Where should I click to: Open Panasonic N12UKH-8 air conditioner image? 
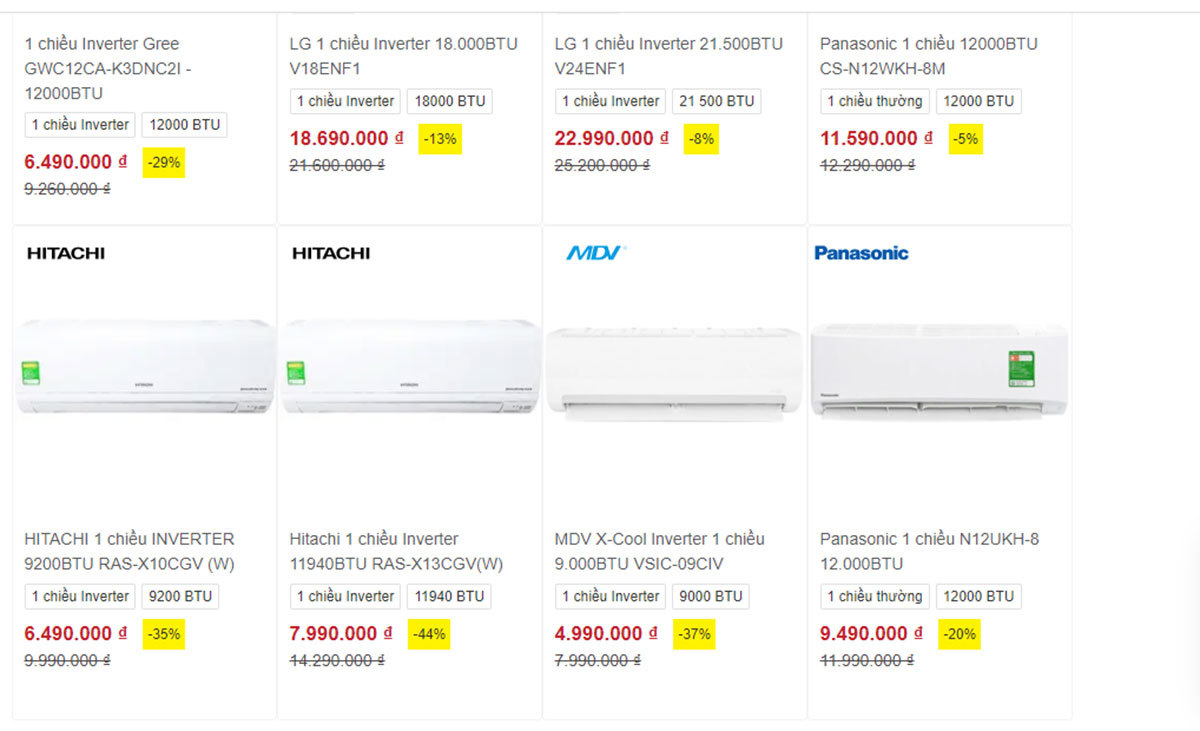(939, 369)
